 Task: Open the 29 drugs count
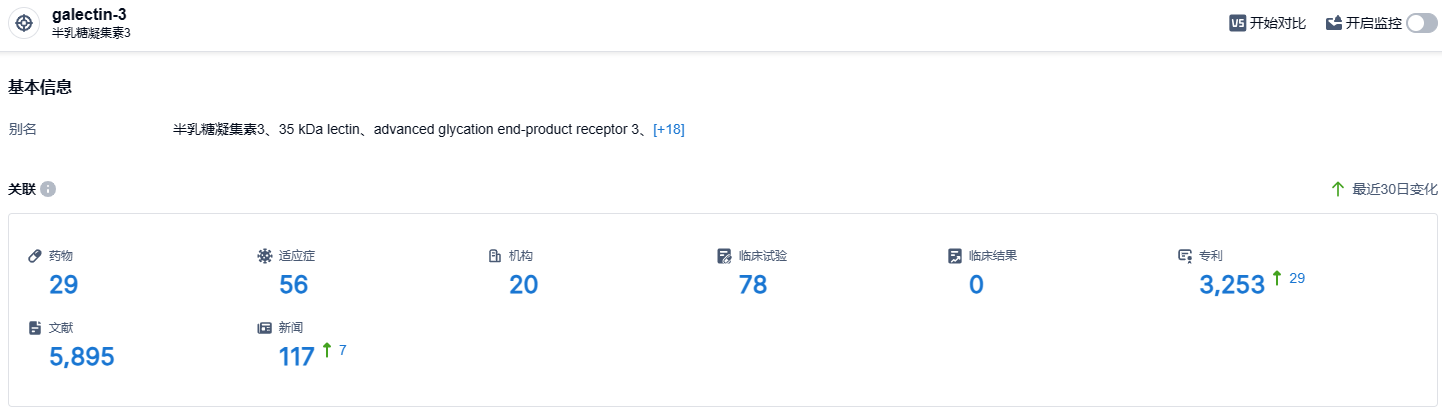tap(64, 285)
